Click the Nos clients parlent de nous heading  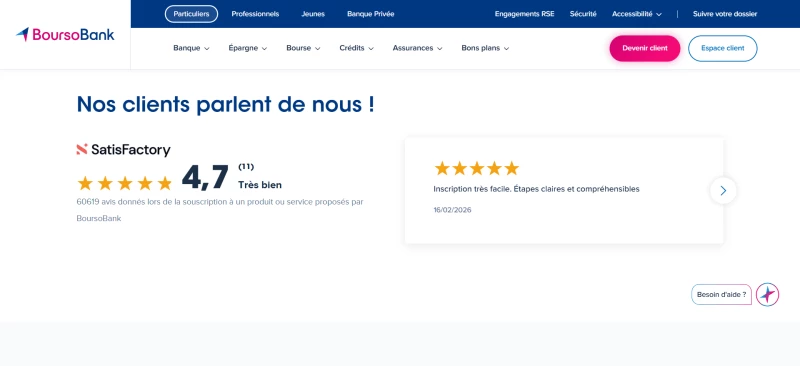(226, 104)
